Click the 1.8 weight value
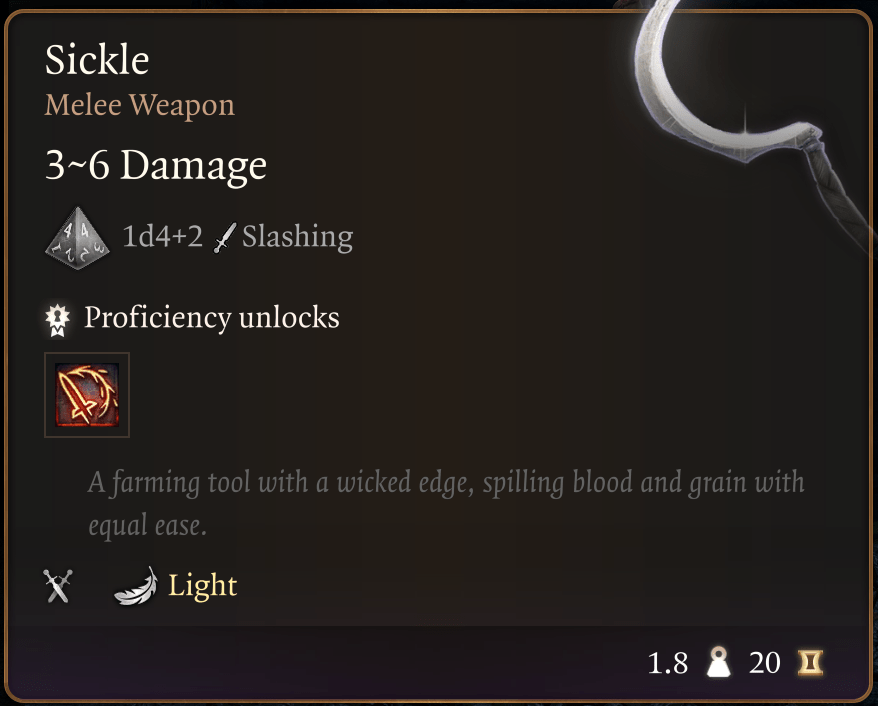878x706 pixels. tap(668, 662)
